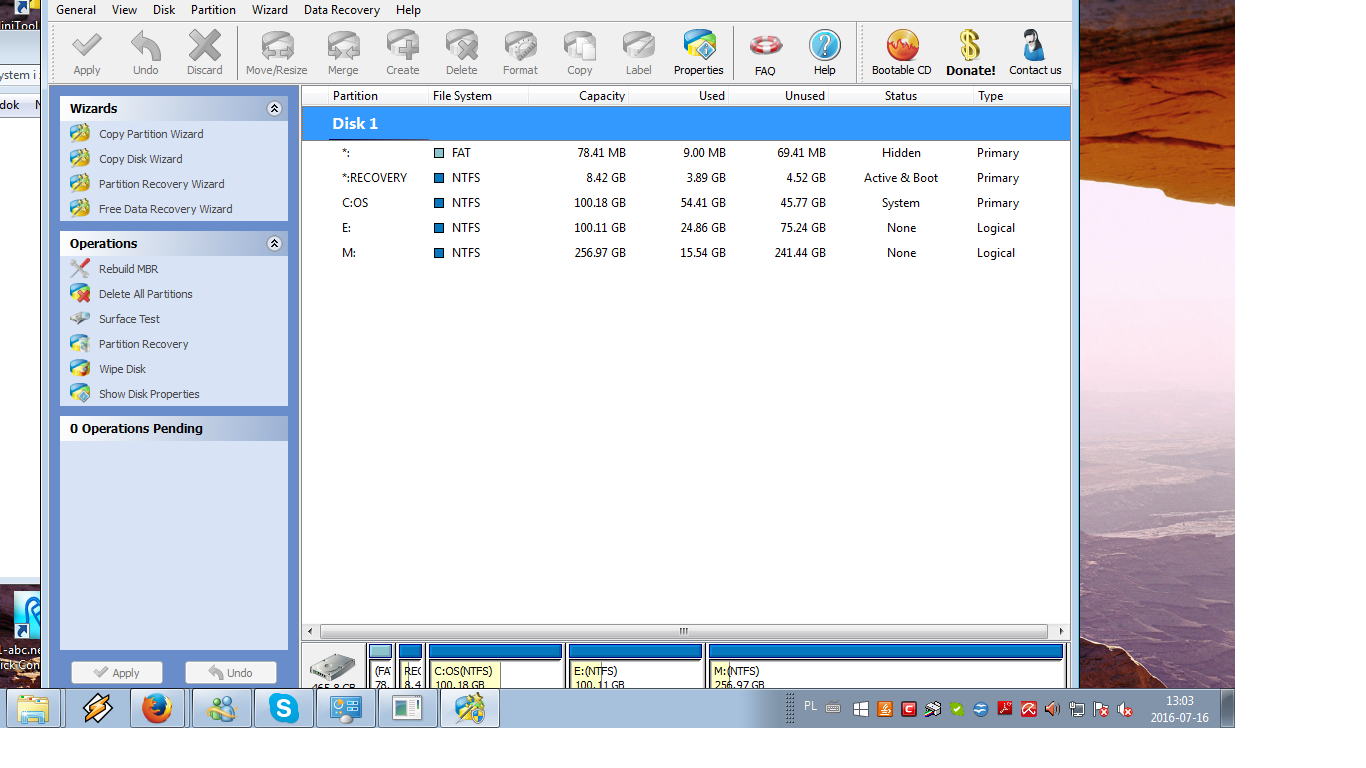Click the Label toolbar icon
Image resolution: width=1366 pixels, height=768 pixels.
(x=638, y=52)
